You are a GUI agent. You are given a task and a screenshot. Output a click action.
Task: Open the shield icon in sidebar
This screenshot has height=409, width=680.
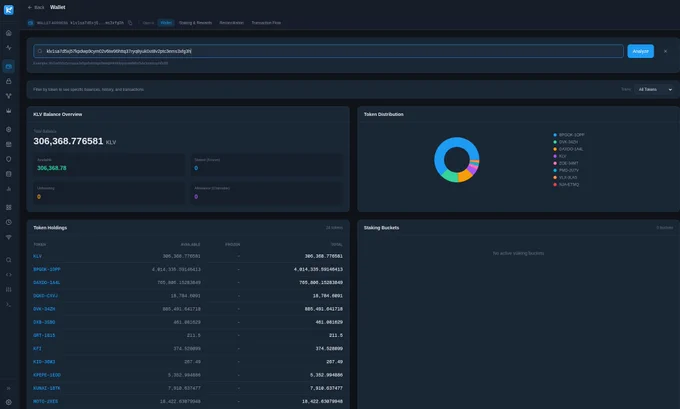9,159
